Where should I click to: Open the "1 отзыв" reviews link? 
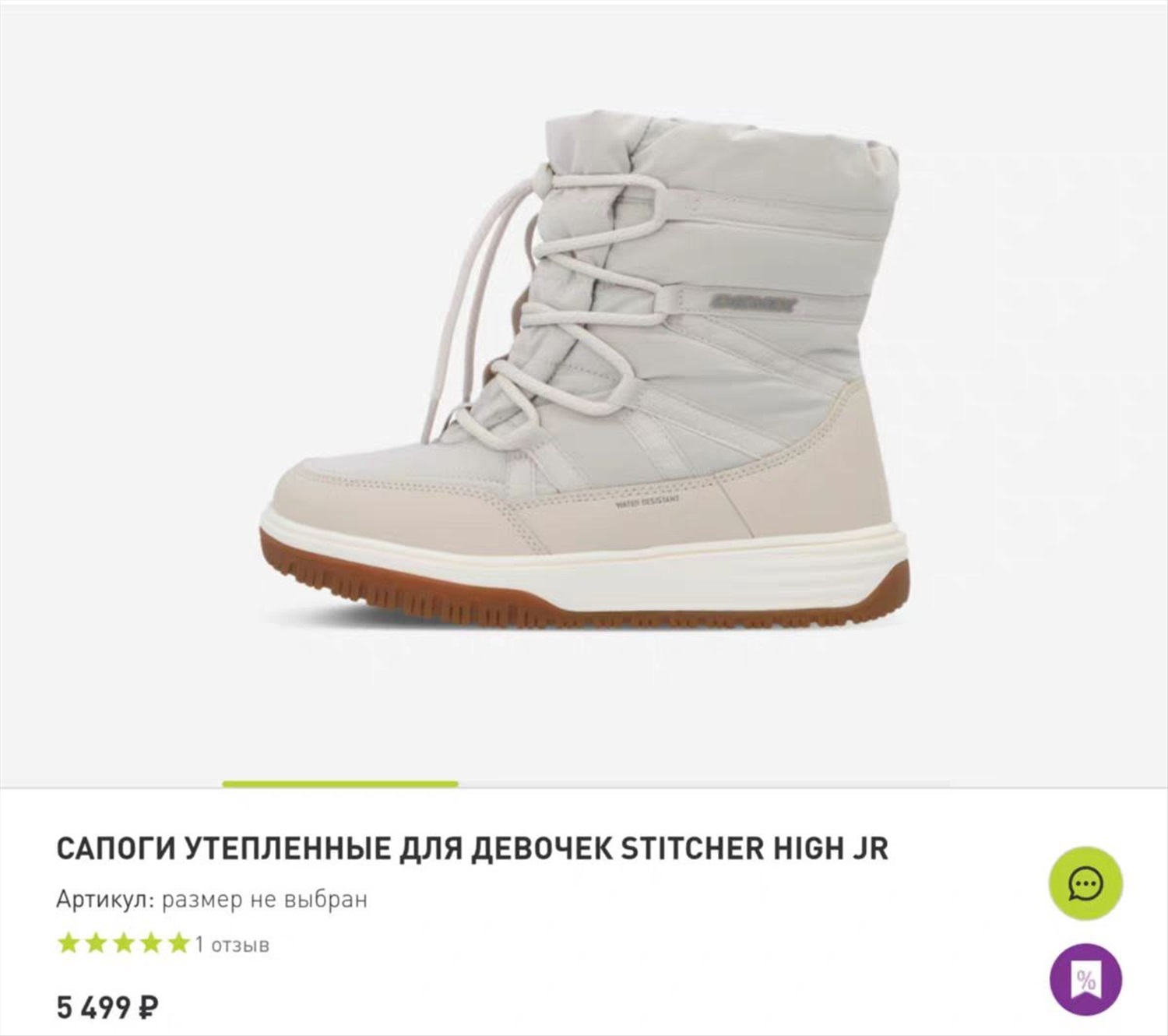232,945
